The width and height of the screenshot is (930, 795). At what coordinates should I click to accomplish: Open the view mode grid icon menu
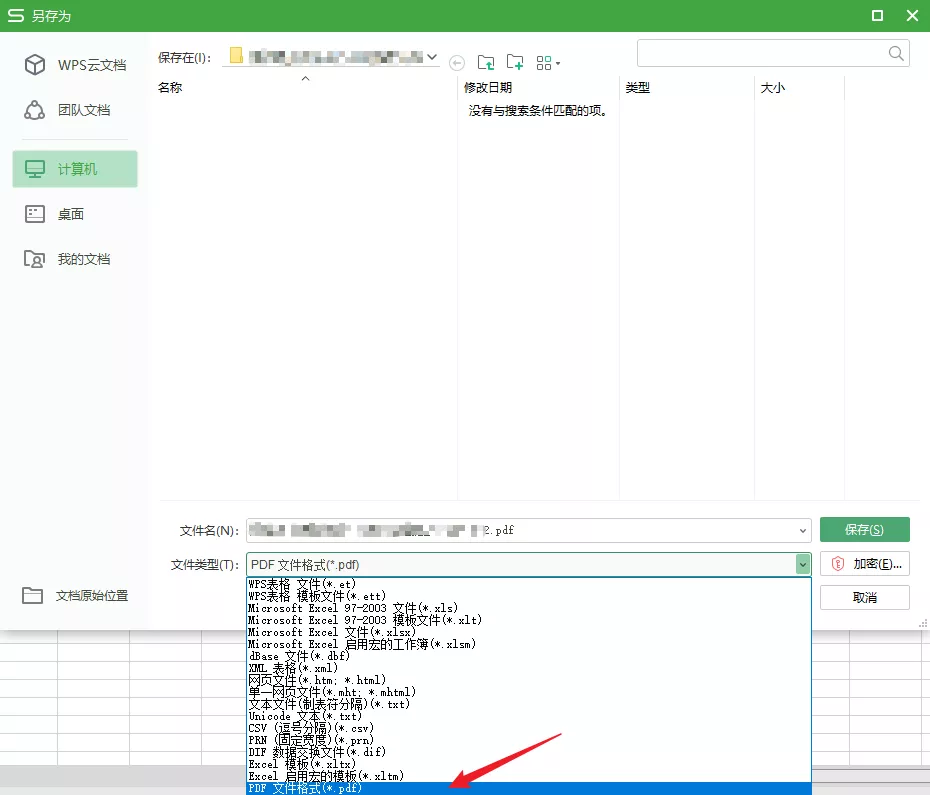pos(547,63)
